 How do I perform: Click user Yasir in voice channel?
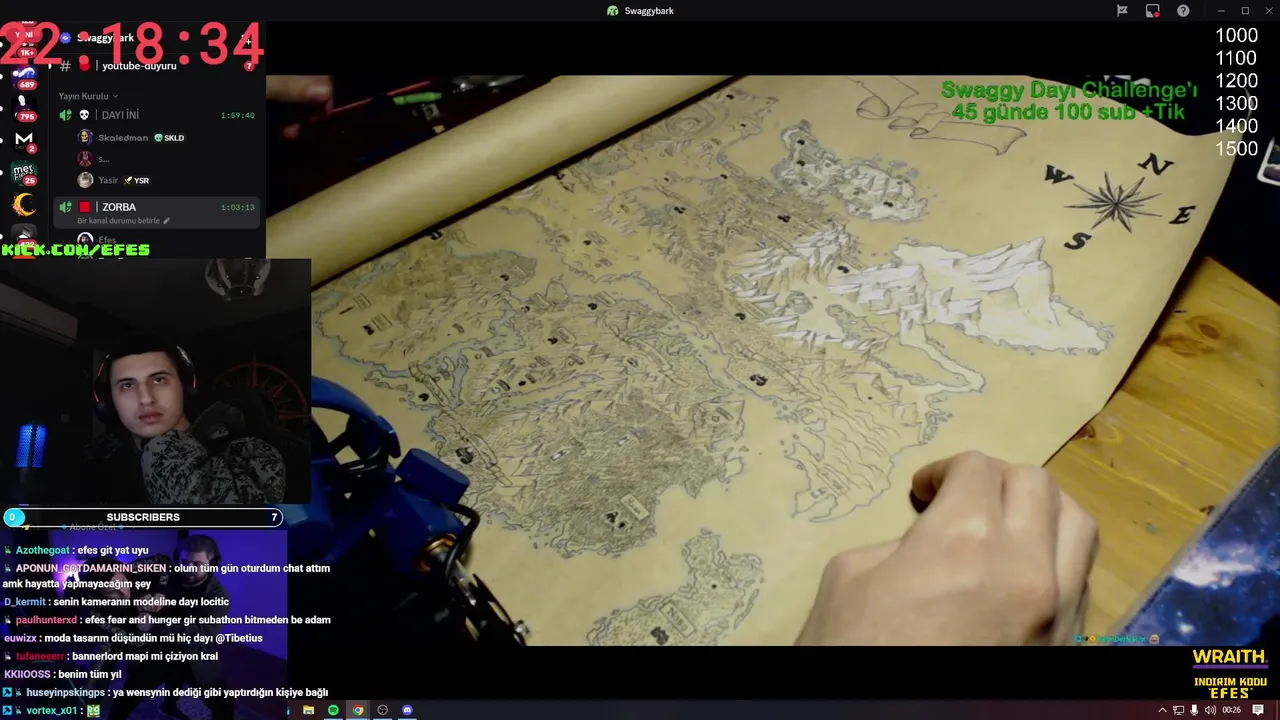click(x=108, y=180)
